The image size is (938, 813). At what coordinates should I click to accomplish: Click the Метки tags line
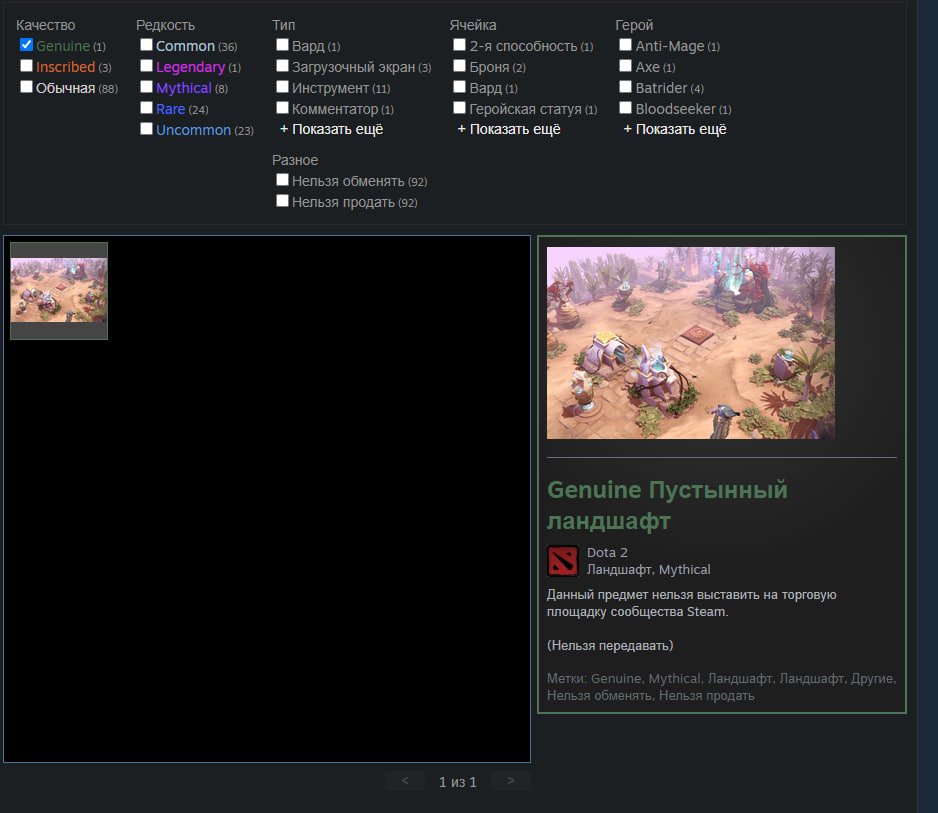(x=721, y=687)
